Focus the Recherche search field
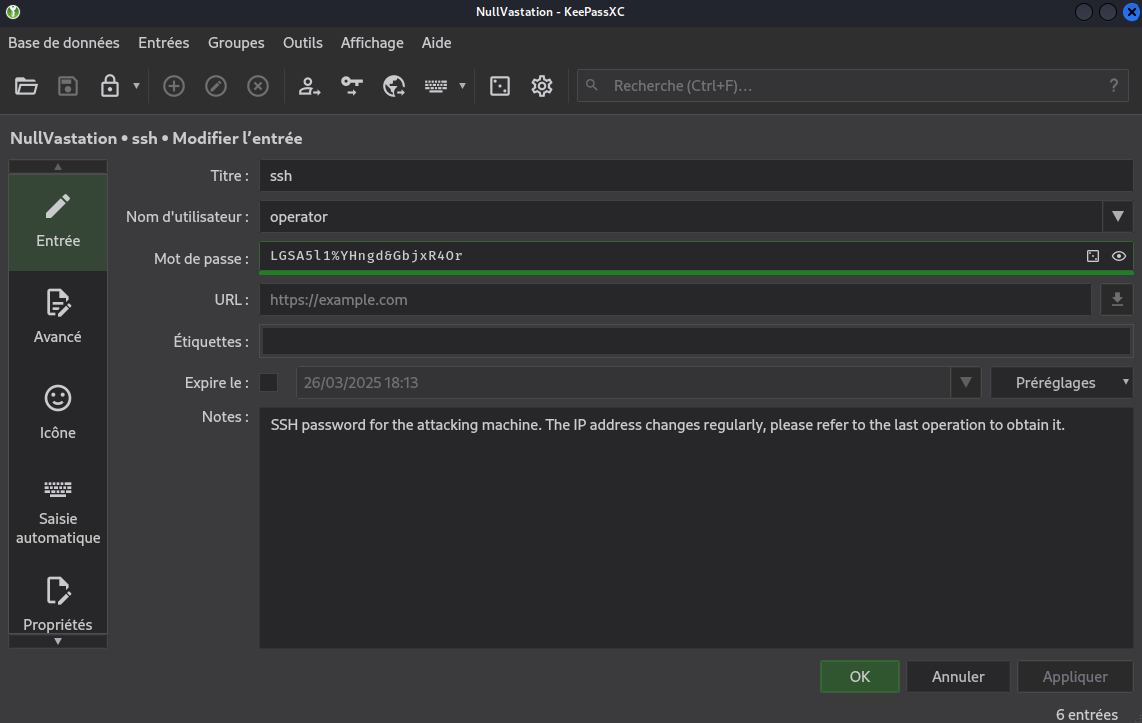1142x723 pixels. [x=852, y=86]
